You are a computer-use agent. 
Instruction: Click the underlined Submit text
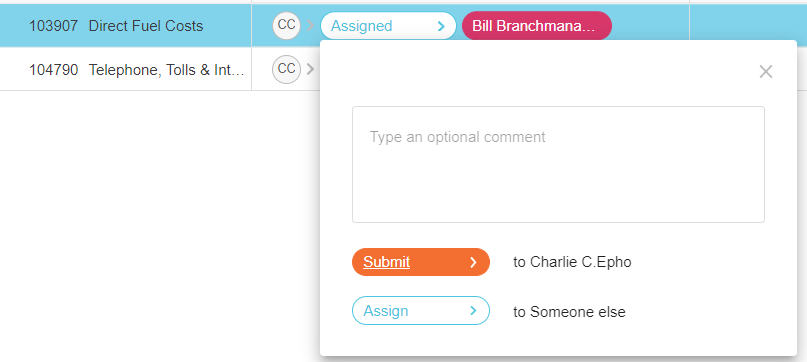[387, 262]
